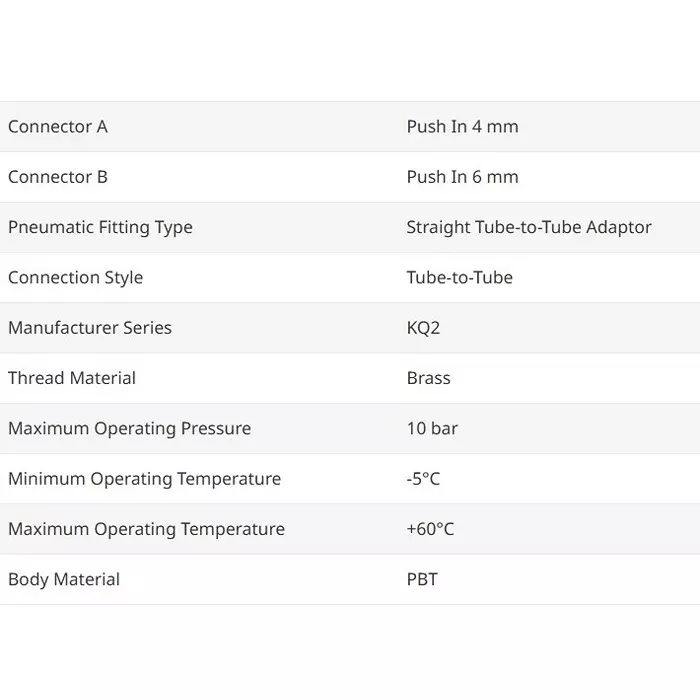The height and width of the screenshot is (700, 700).
Task: Click the "Minimum Operating Temperature" label
Action: [144, 479]
